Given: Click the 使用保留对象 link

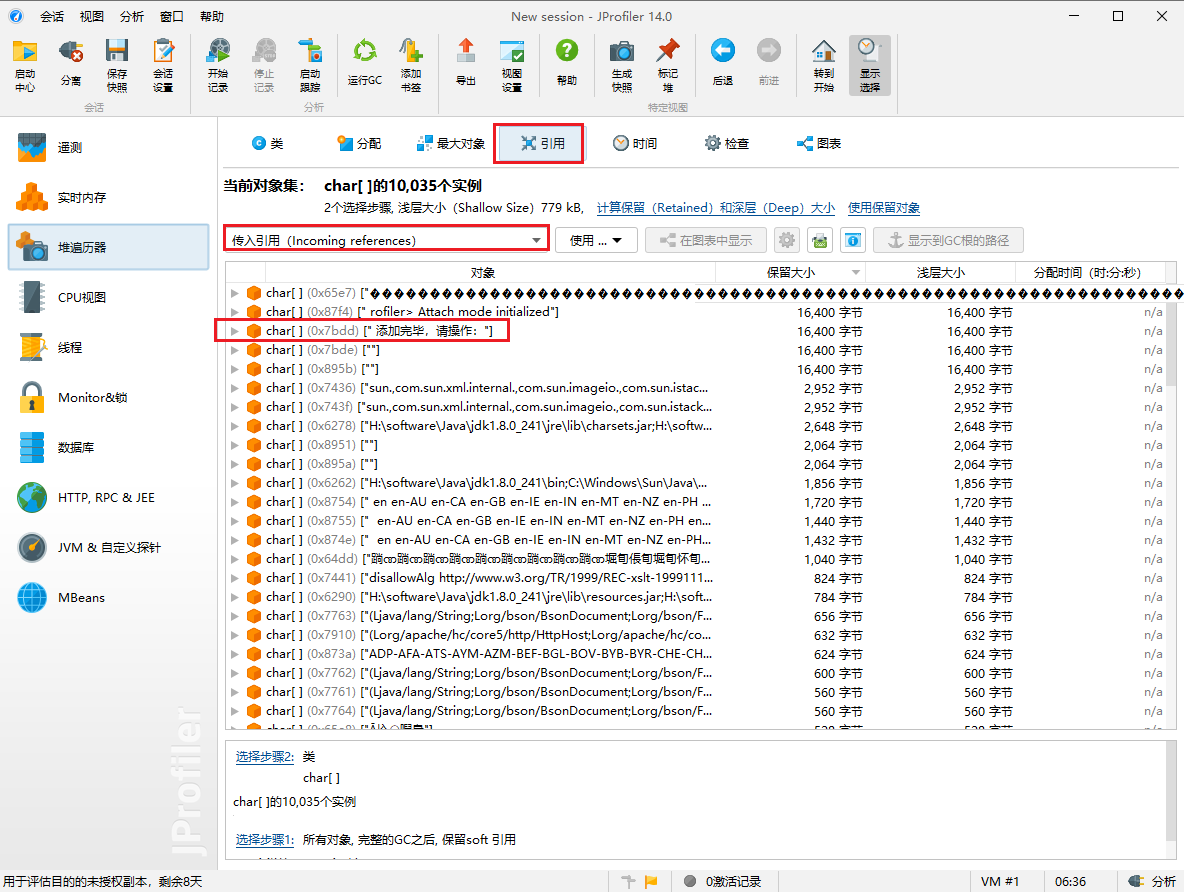Looking at the screenshot, I should pos(883,208).
